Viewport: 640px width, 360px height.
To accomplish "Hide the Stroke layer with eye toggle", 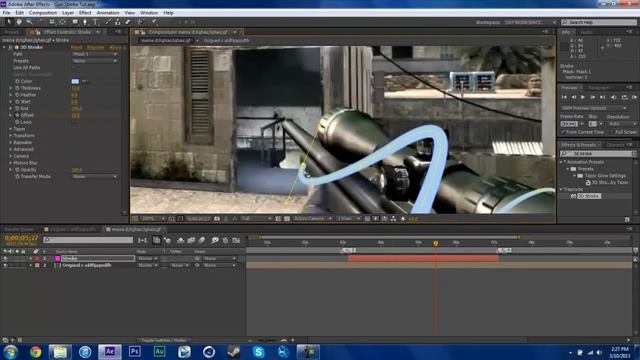I will coord(5,258).
